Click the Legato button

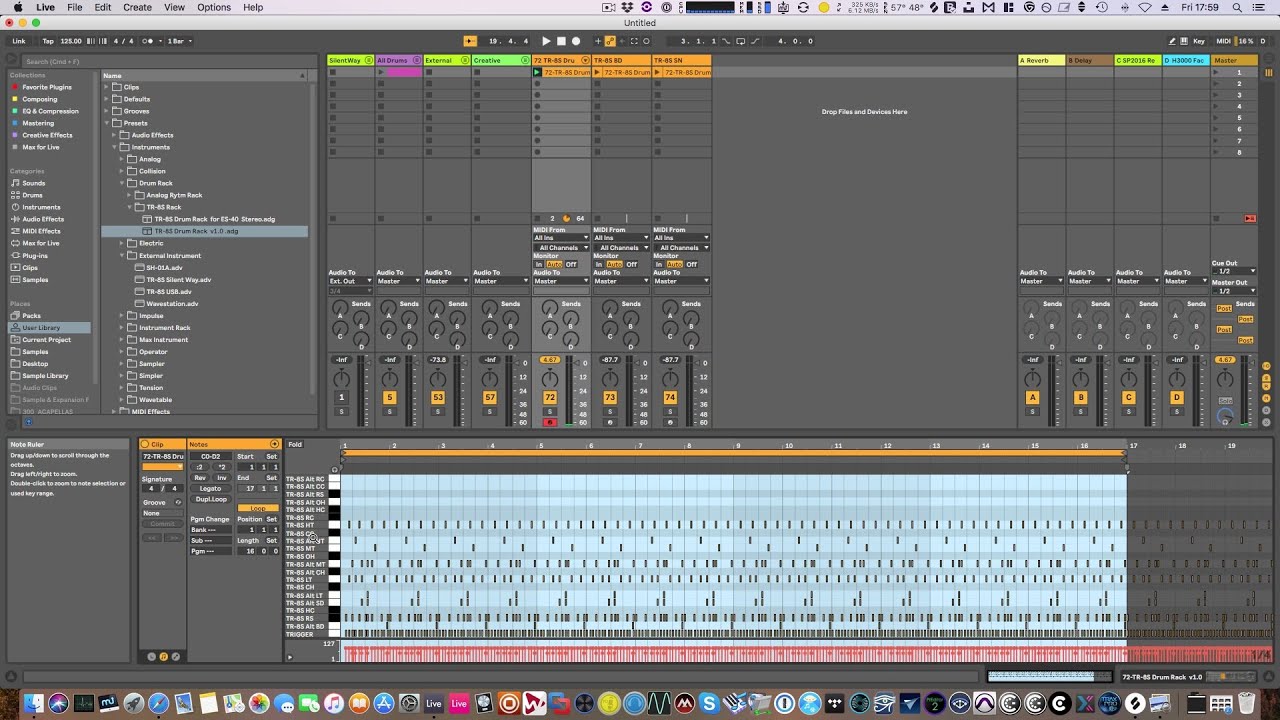click(210, 488)
